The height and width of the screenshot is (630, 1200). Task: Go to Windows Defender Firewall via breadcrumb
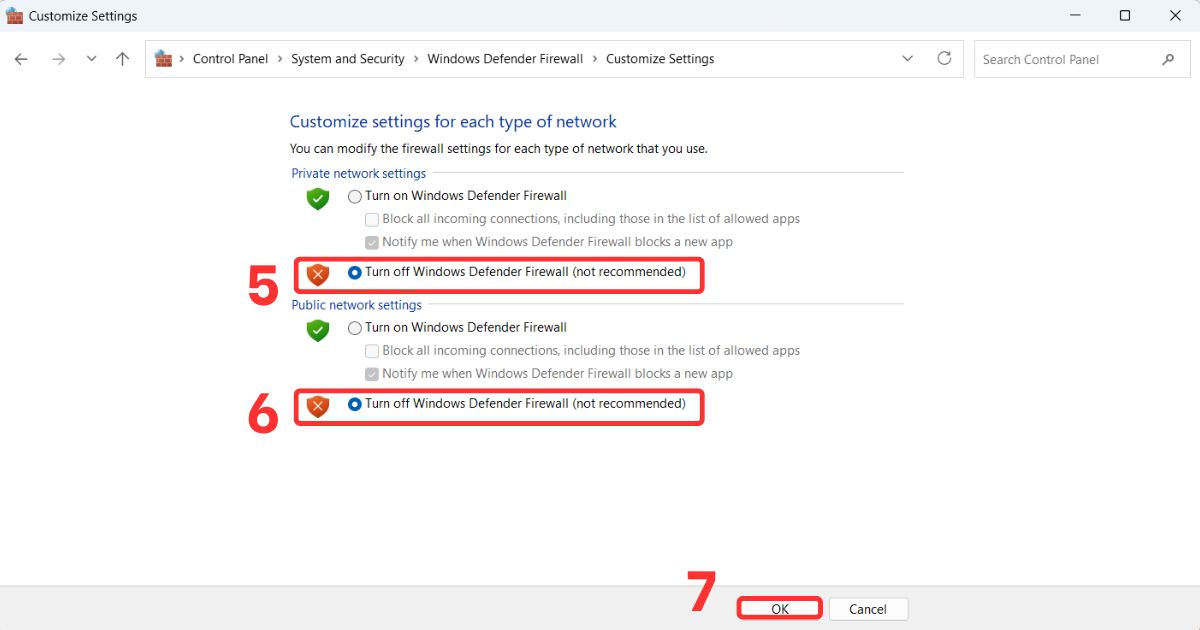point(505,59)
